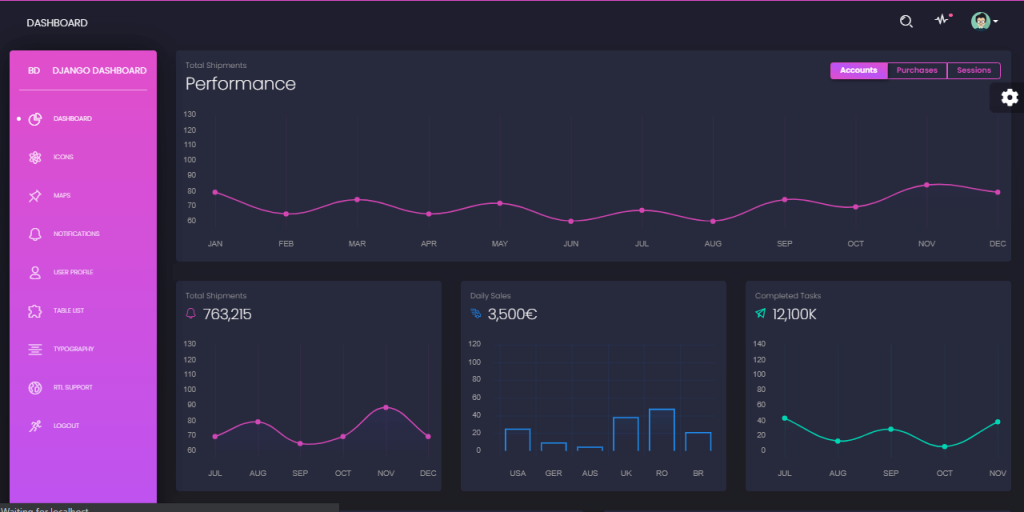Switch chart to Sessions view
Screen dimensions: 1024x512
coord(974,71)
